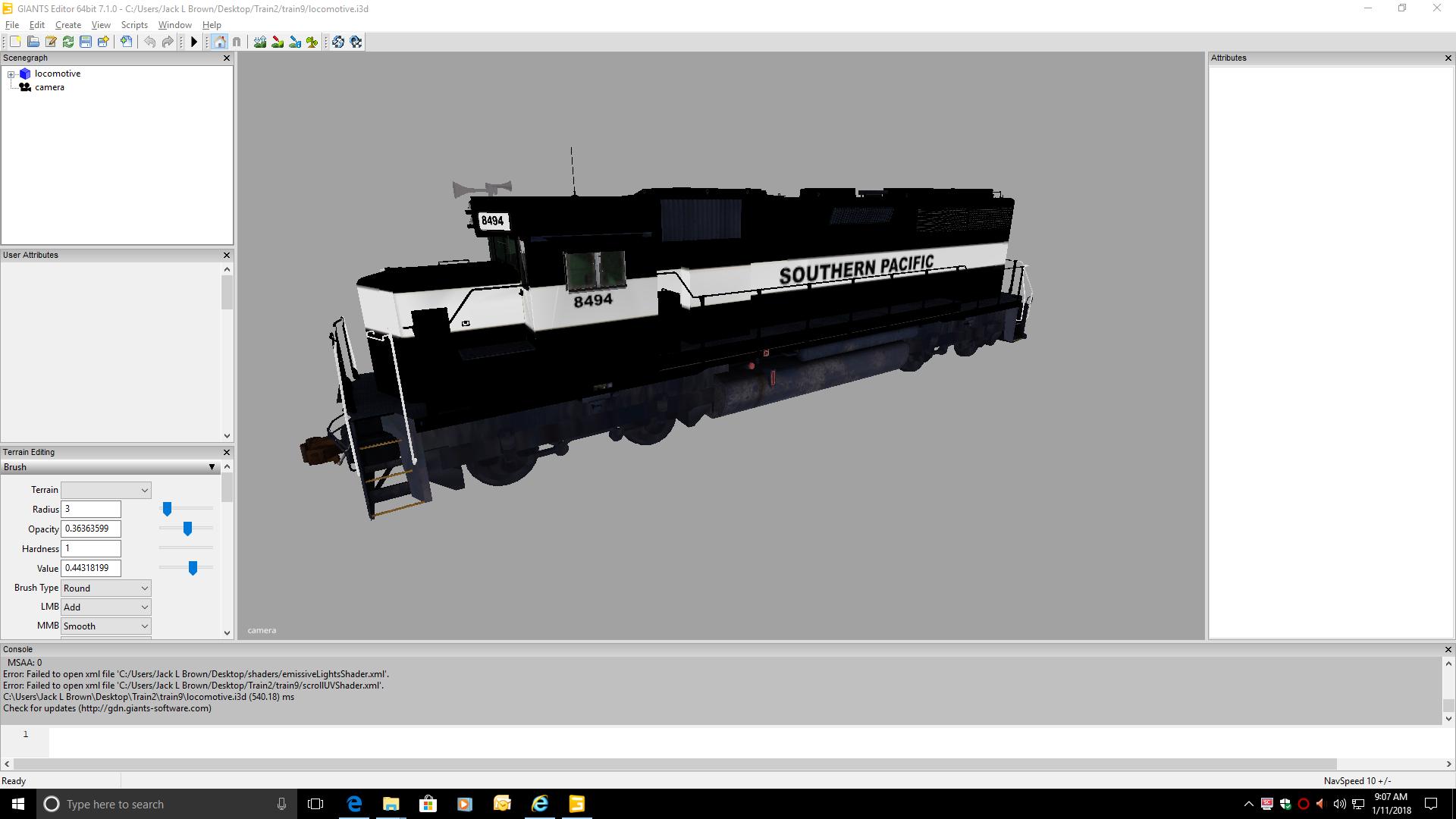Click the Radius input field
This screenshot has width=1456, height=819.
pyautogui.click(x=90, y=510)
